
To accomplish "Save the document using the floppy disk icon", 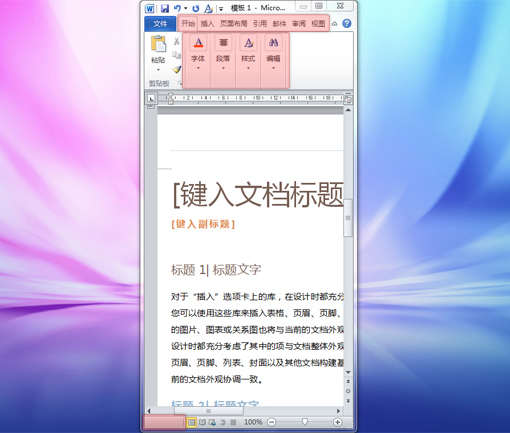I will coord(165,8).
